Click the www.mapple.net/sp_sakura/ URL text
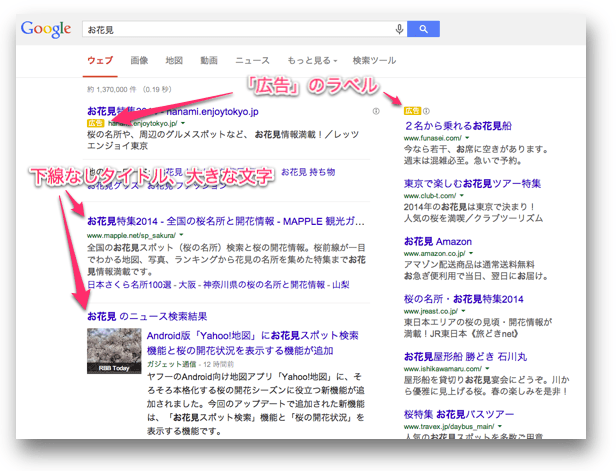This screenshot has height=471, width=616. pyautogui.click(x=131, y=236)
